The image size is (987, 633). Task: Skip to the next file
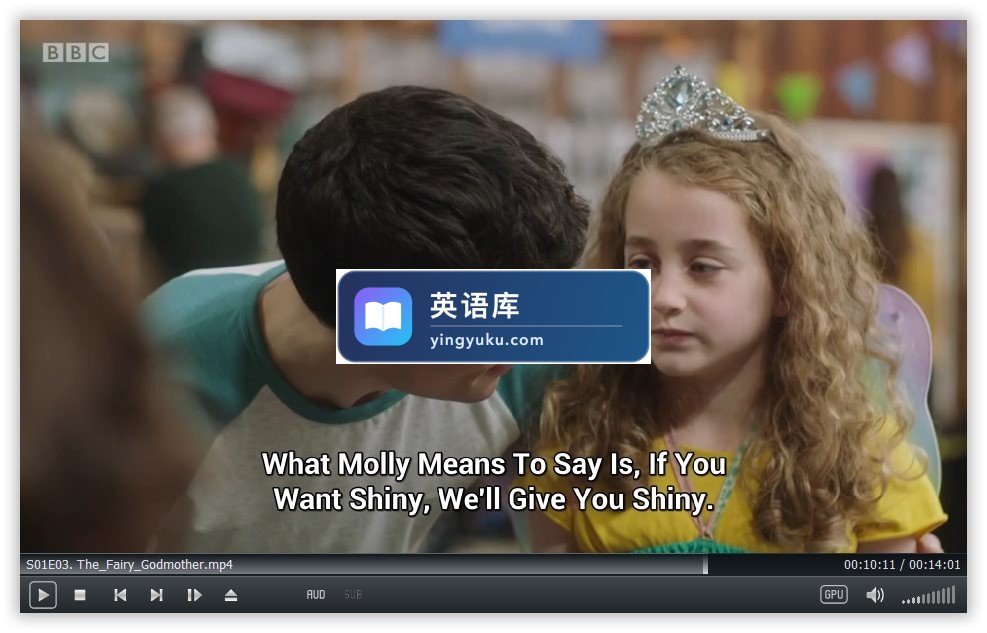[157, 595]
